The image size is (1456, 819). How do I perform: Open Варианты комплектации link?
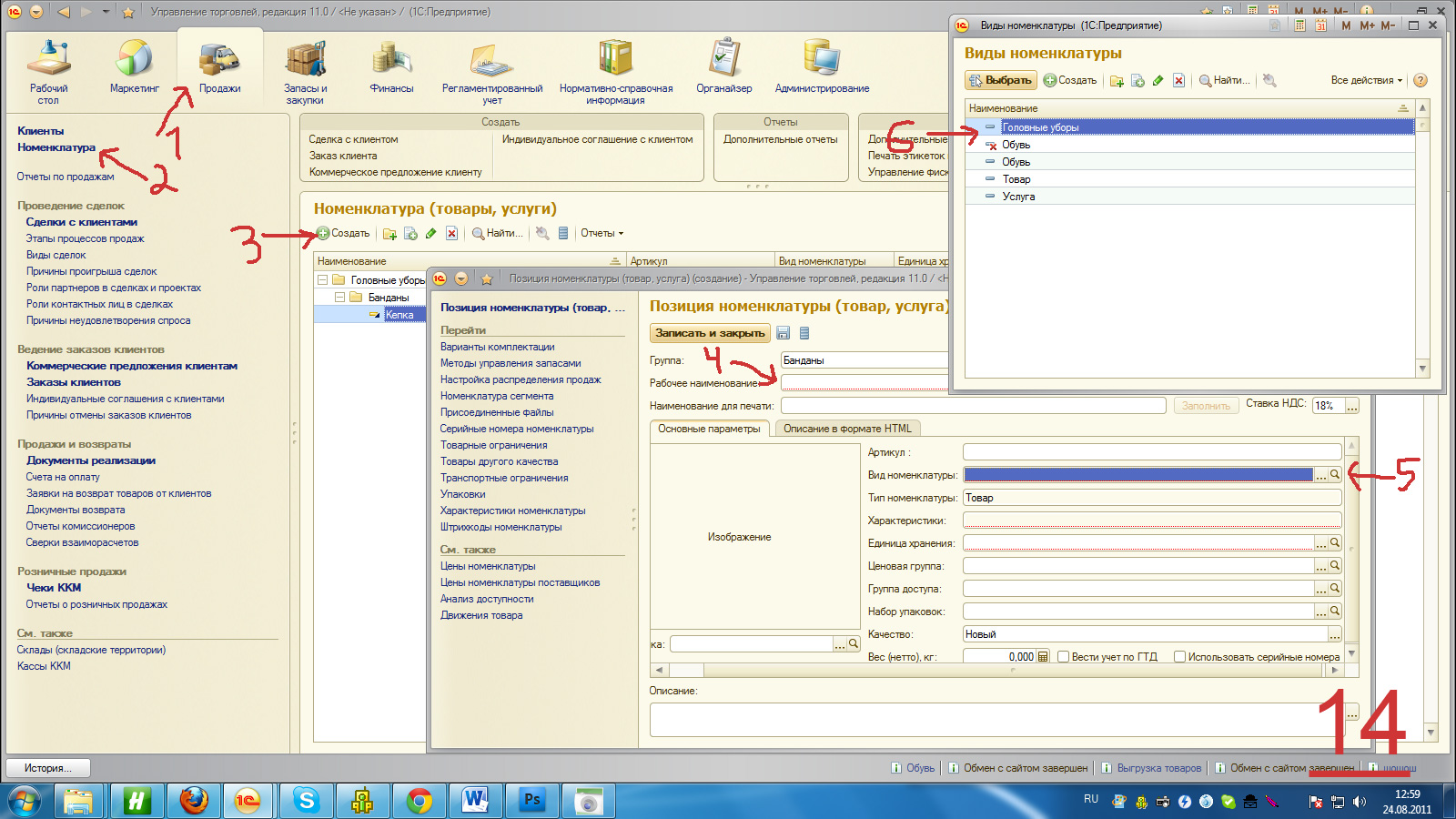[498, 347]
